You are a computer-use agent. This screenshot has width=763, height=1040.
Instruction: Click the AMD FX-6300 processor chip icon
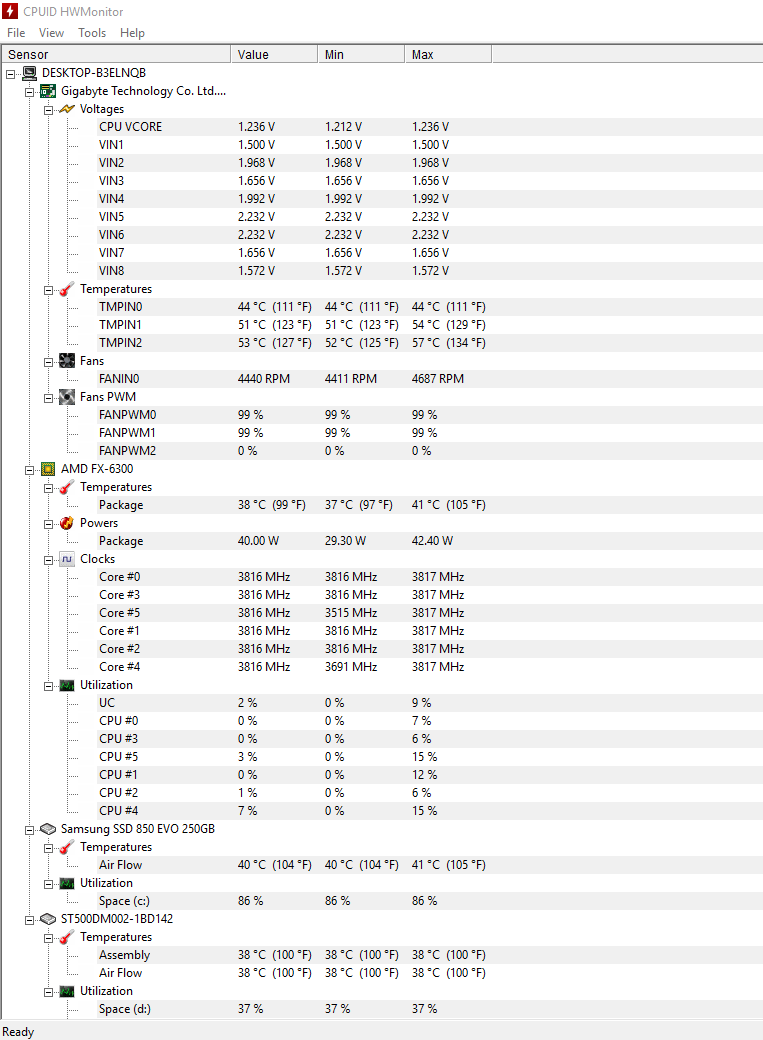(48, 469)
